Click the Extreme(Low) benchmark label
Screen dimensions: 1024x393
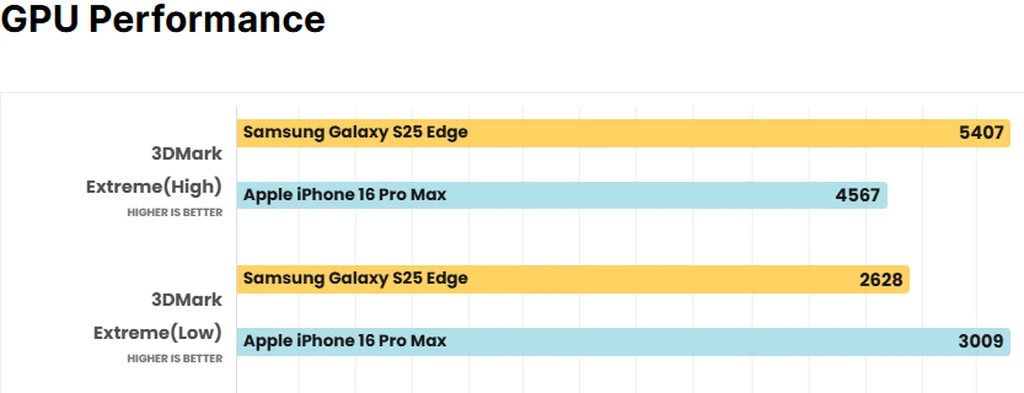[x=157, y=333]
